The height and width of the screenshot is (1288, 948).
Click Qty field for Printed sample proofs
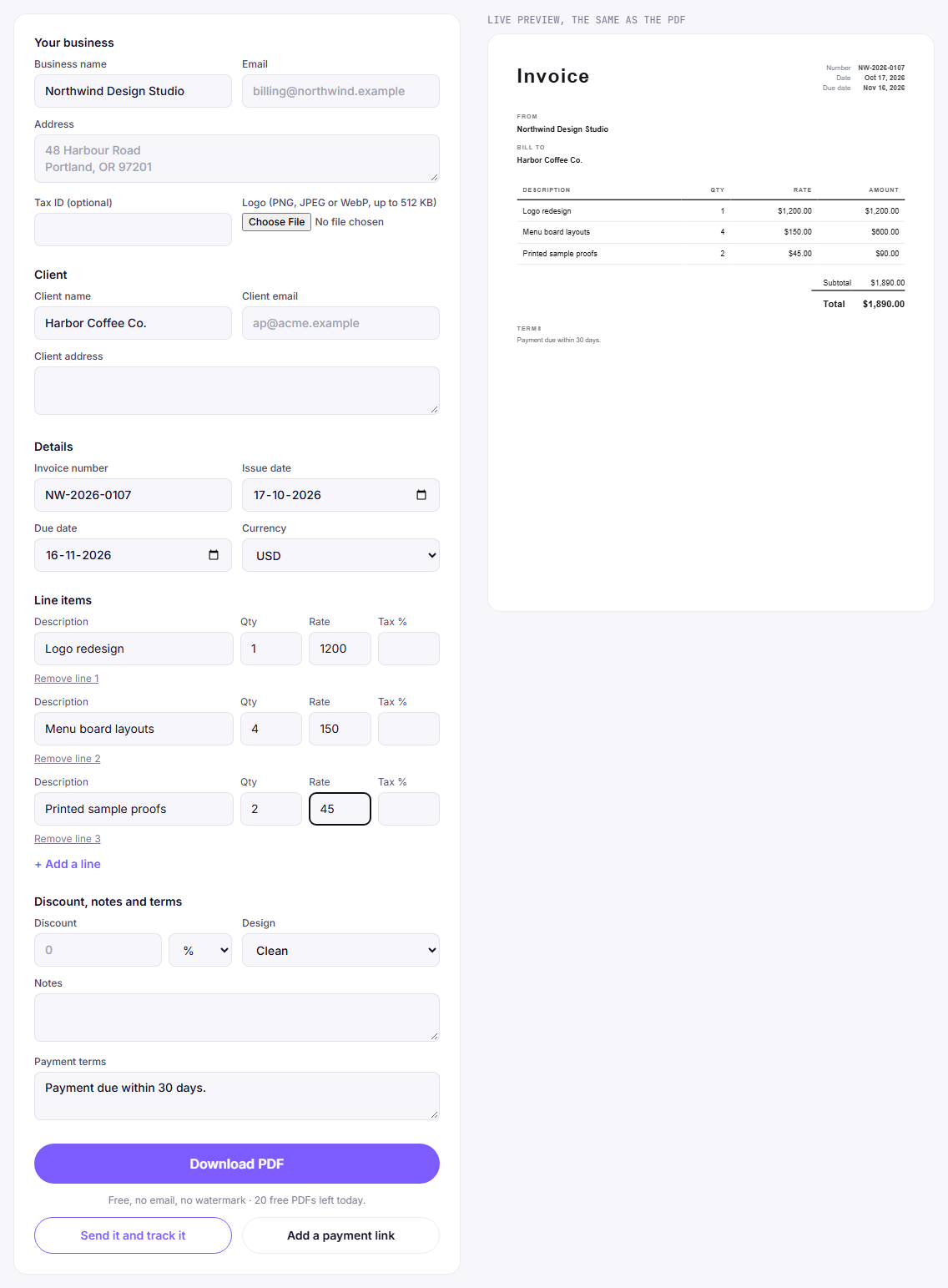(271, 809)
